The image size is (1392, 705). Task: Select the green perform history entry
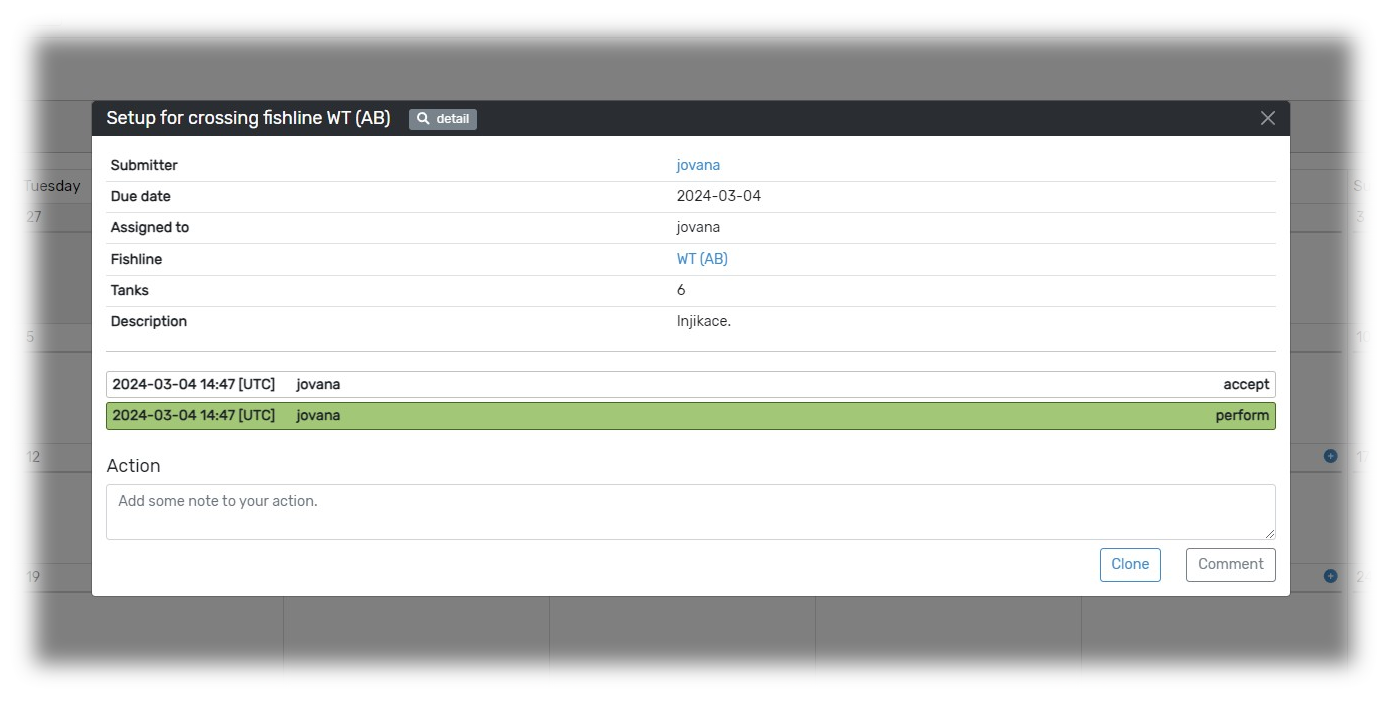click(x=690, y=416)
